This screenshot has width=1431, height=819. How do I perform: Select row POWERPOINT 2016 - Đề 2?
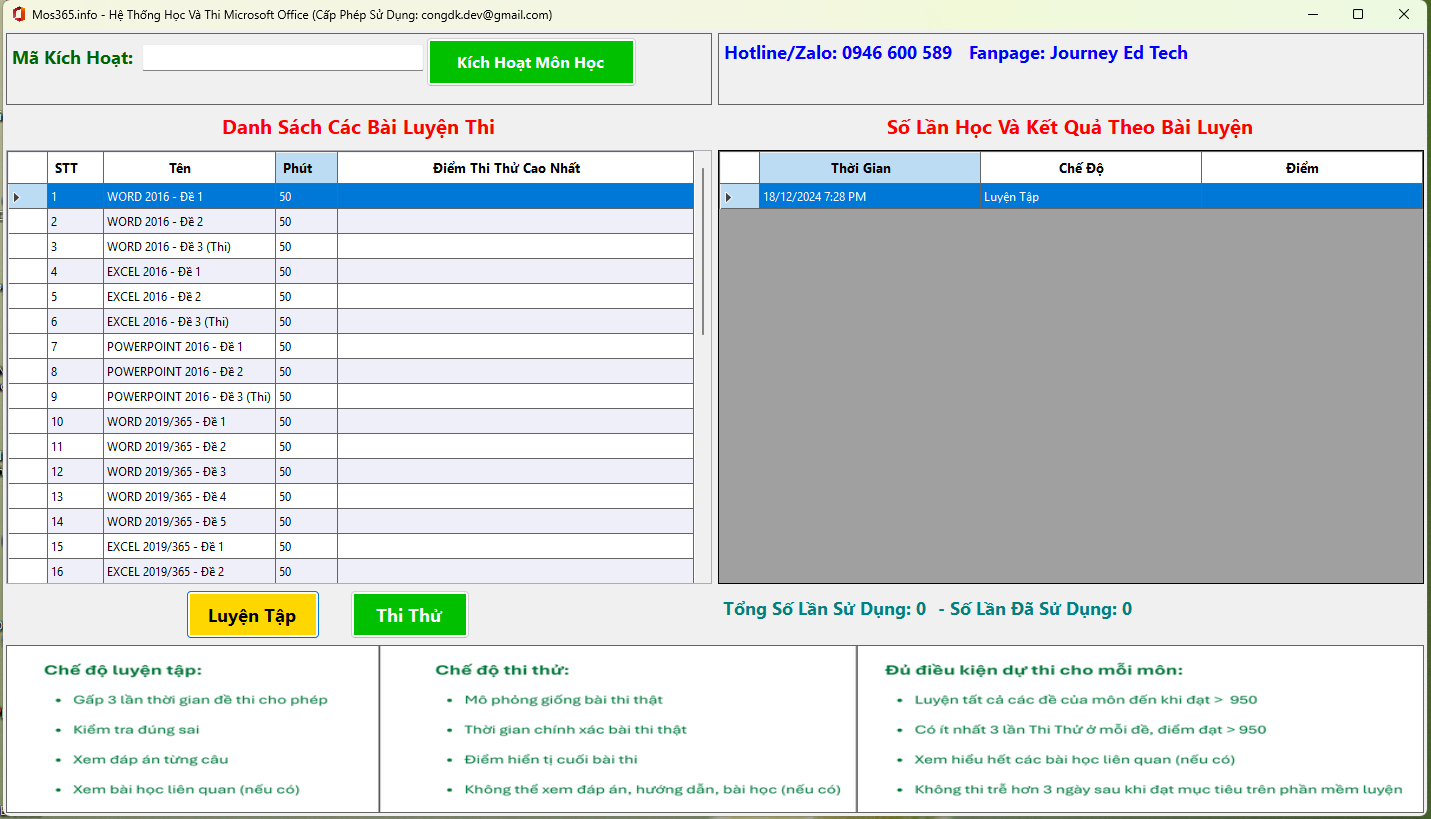tap(351, 372)
